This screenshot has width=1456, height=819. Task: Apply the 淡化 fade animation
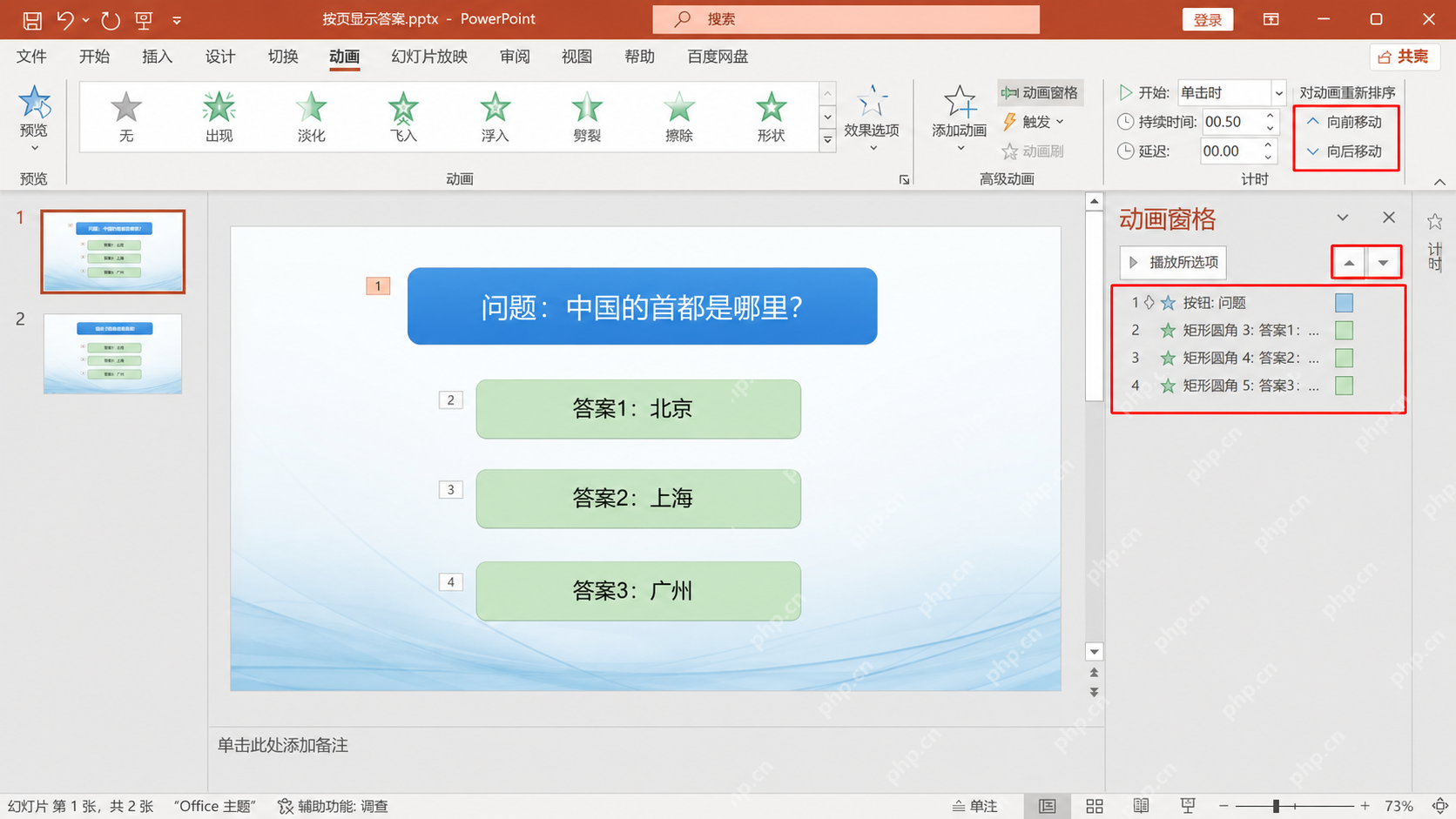(311, 117)
